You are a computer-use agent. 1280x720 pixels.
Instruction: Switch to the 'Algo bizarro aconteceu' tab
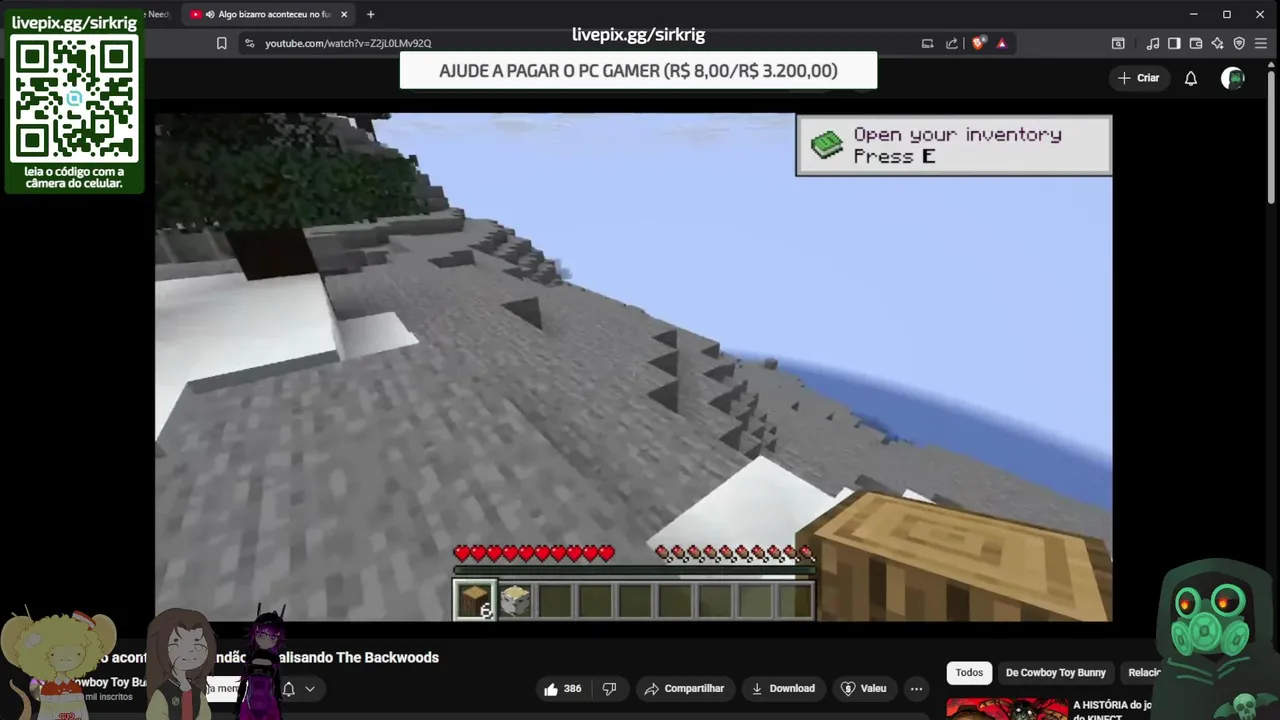point(270,15)
